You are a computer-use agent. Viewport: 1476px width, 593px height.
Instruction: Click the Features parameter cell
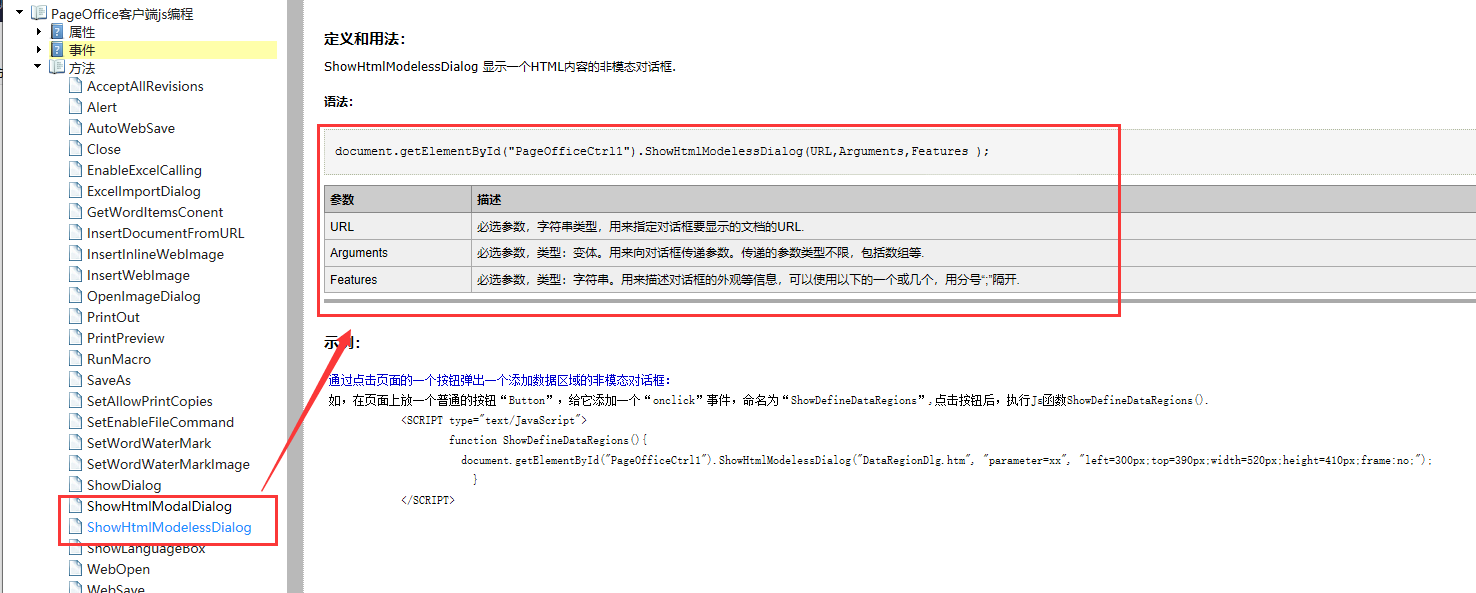(x=398, y=280)
